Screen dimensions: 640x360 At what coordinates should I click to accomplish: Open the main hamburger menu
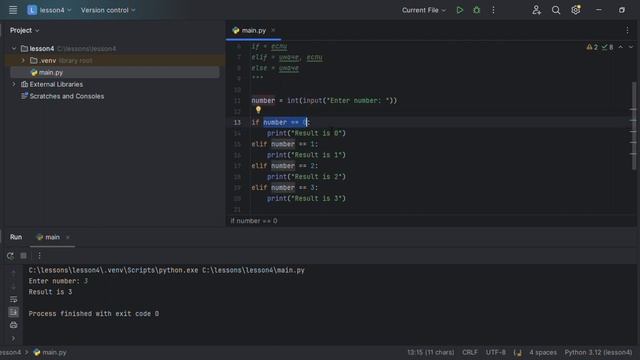tap(13, 10)
